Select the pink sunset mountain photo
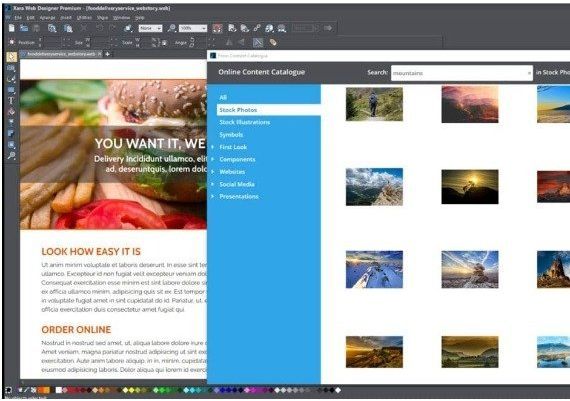The image size is (570, 401). pos(470,104)
